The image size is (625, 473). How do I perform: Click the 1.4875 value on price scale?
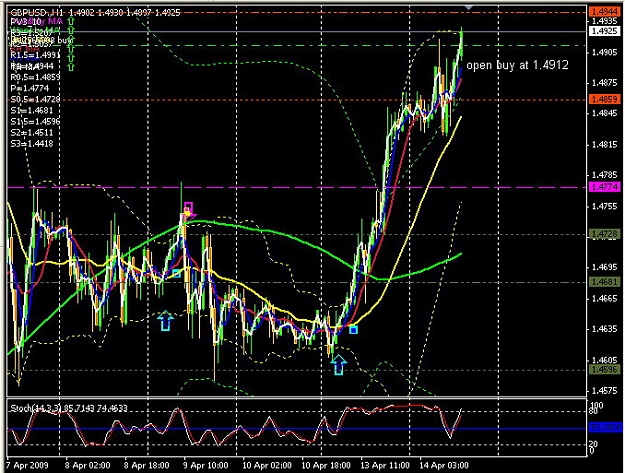point(605,83)
